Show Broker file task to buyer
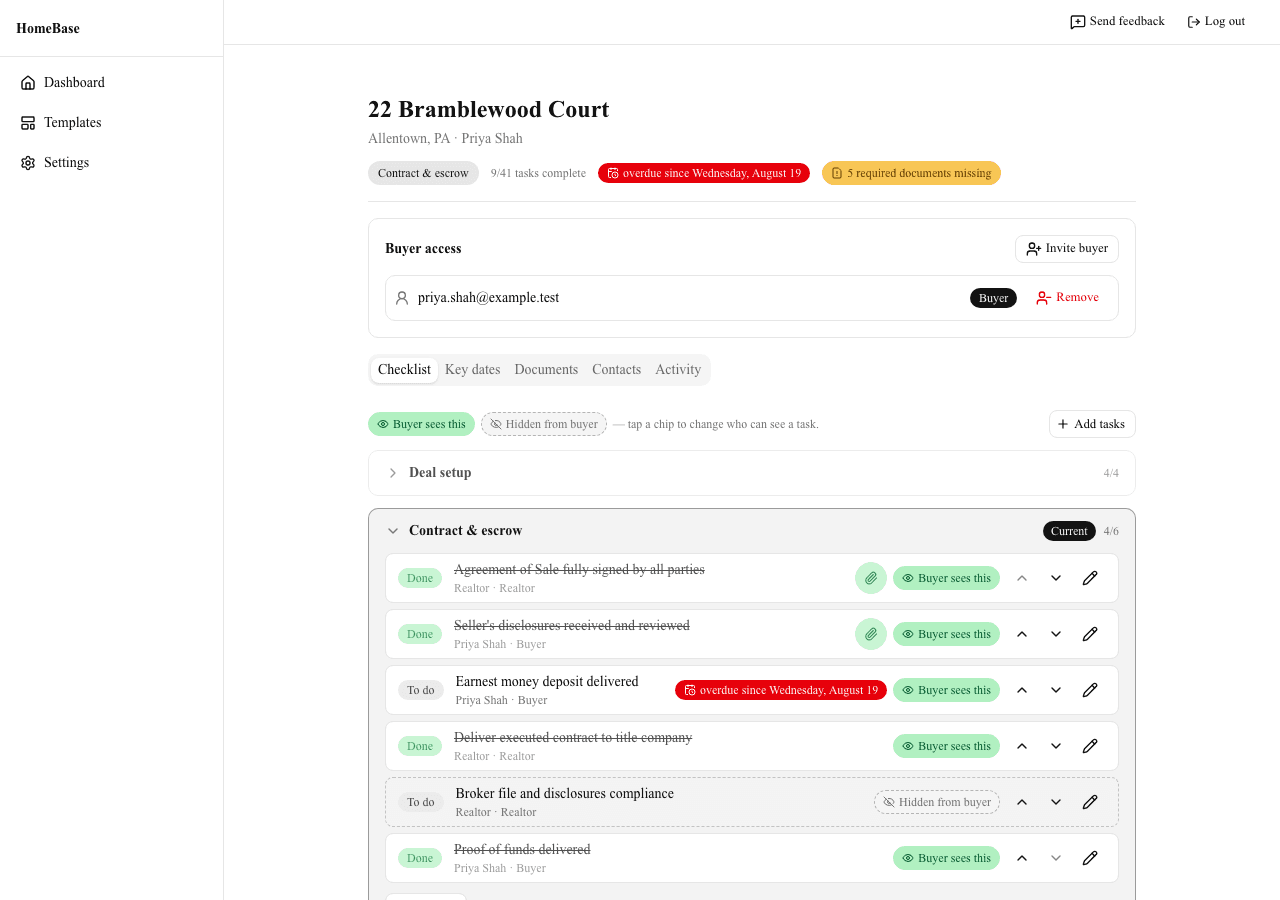This screenshot has width=1280, height=900. [937, 802]
